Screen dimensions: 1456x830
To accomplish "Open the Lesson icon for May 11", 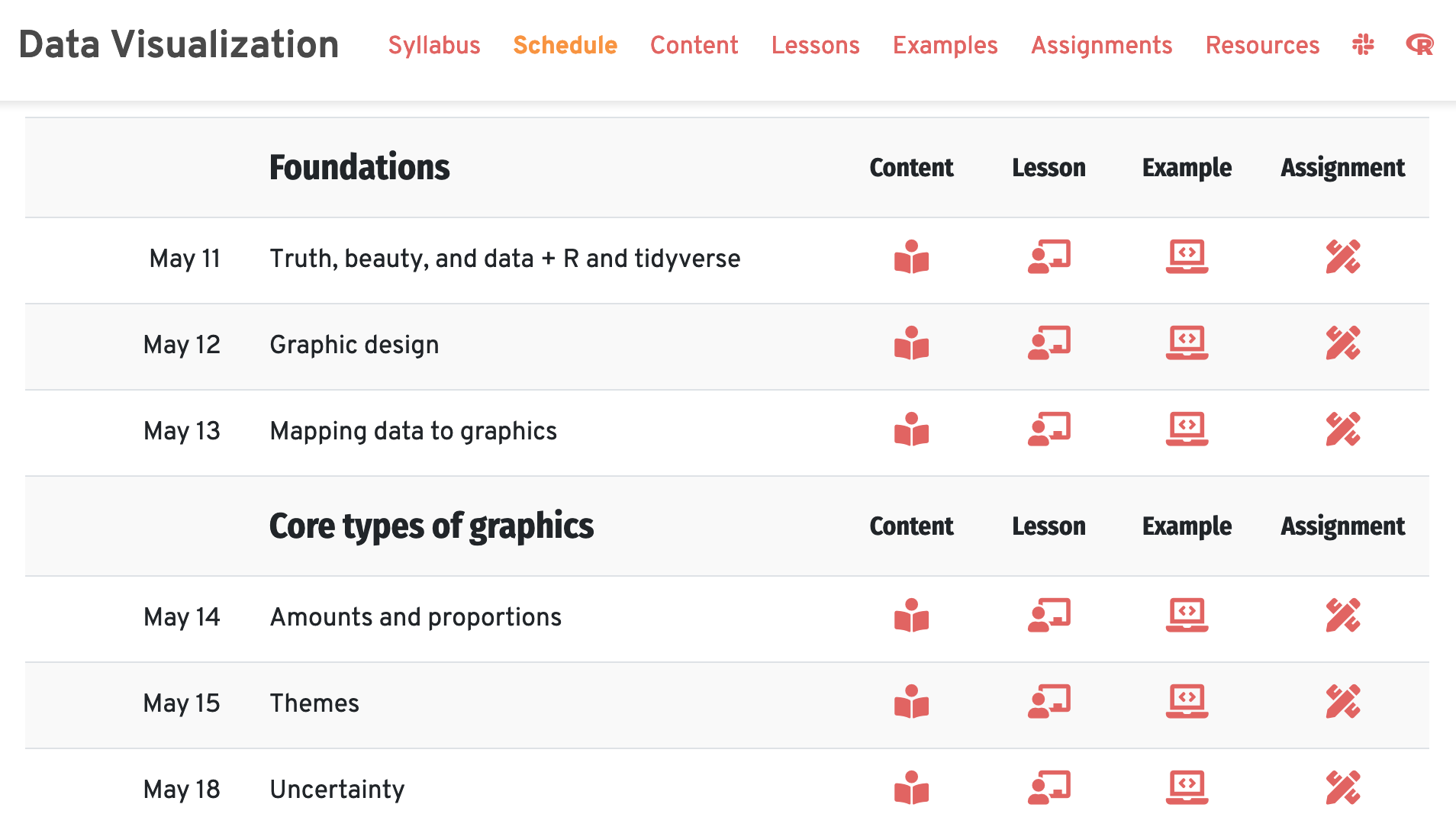I will pyautogui.click(x=1049, y=258).
